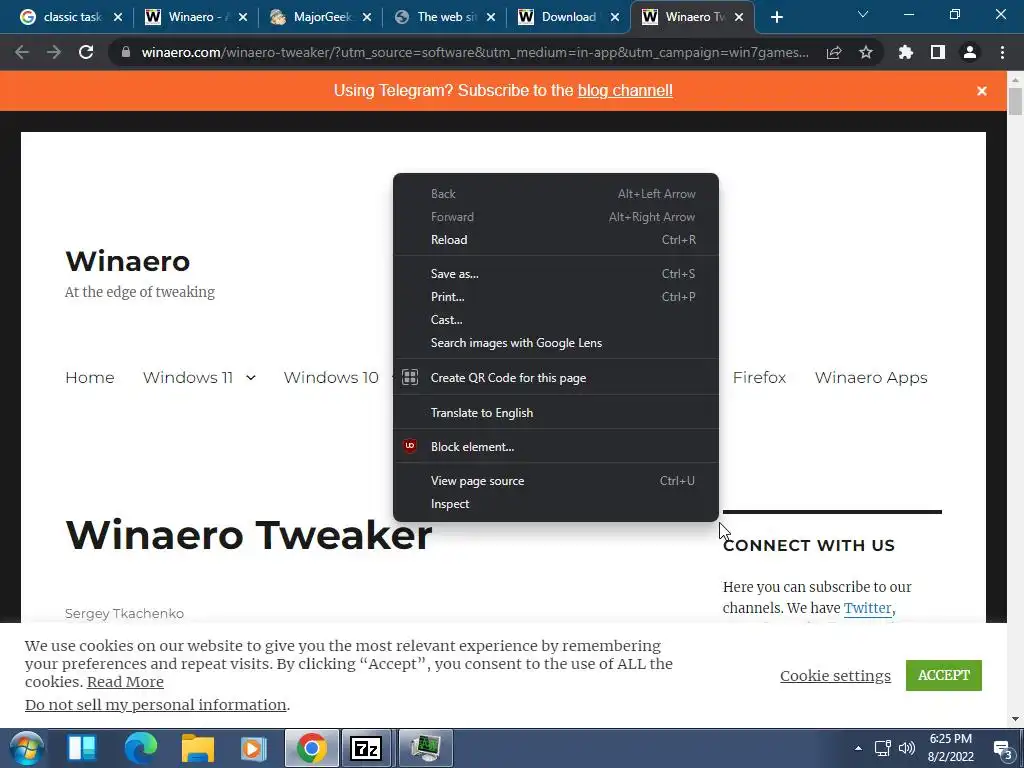Open Microsoft Edge from the taskbar

140,748
